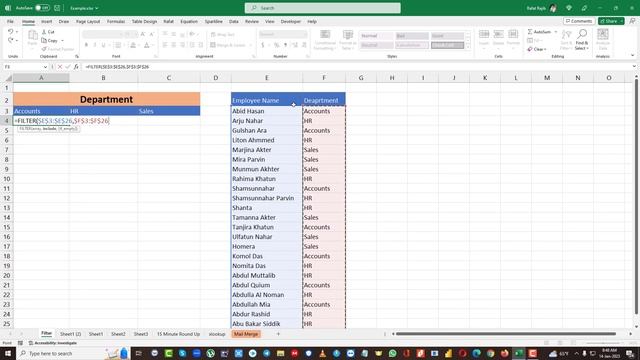Open Task View on taskbar
This screenshot has height=360, width=640.
pos(138,353)
